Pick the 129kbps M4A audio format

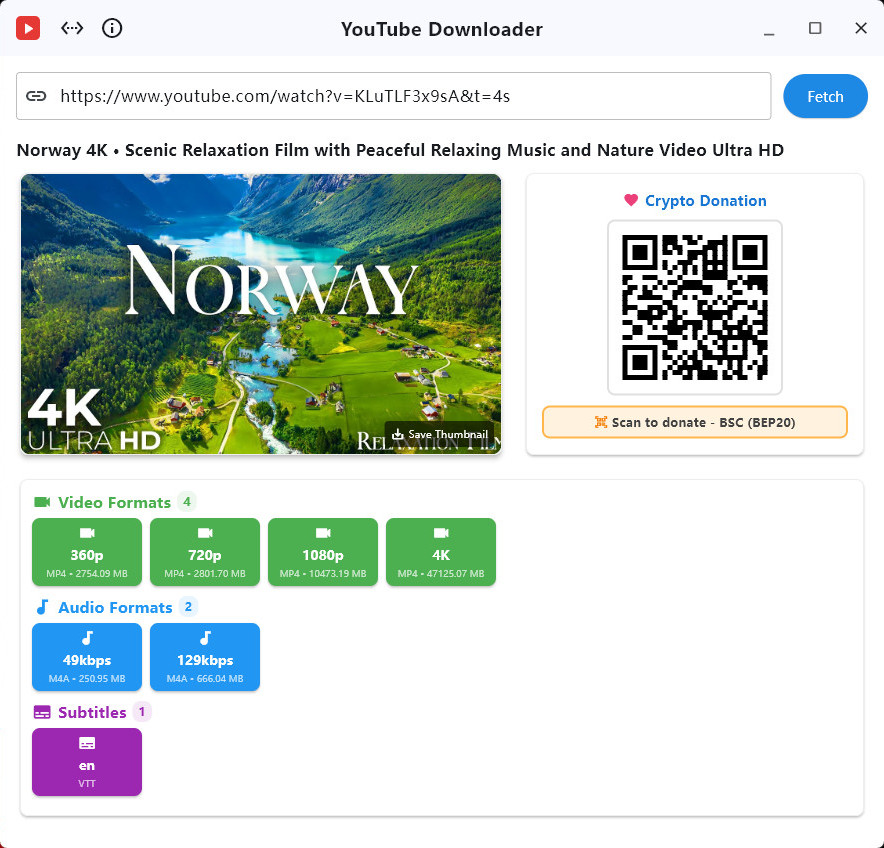(205, 657)
